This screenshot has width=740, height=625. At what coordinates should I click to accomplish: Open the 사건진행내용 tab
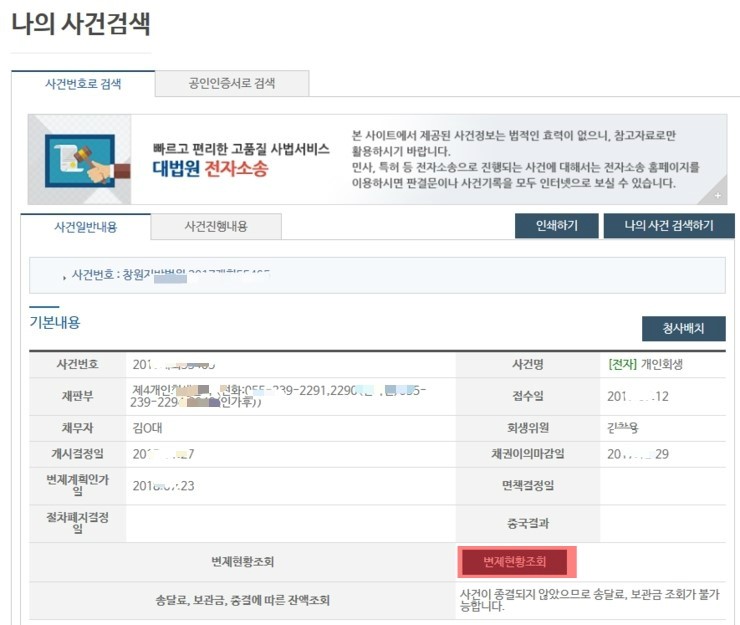coord(216,227)
